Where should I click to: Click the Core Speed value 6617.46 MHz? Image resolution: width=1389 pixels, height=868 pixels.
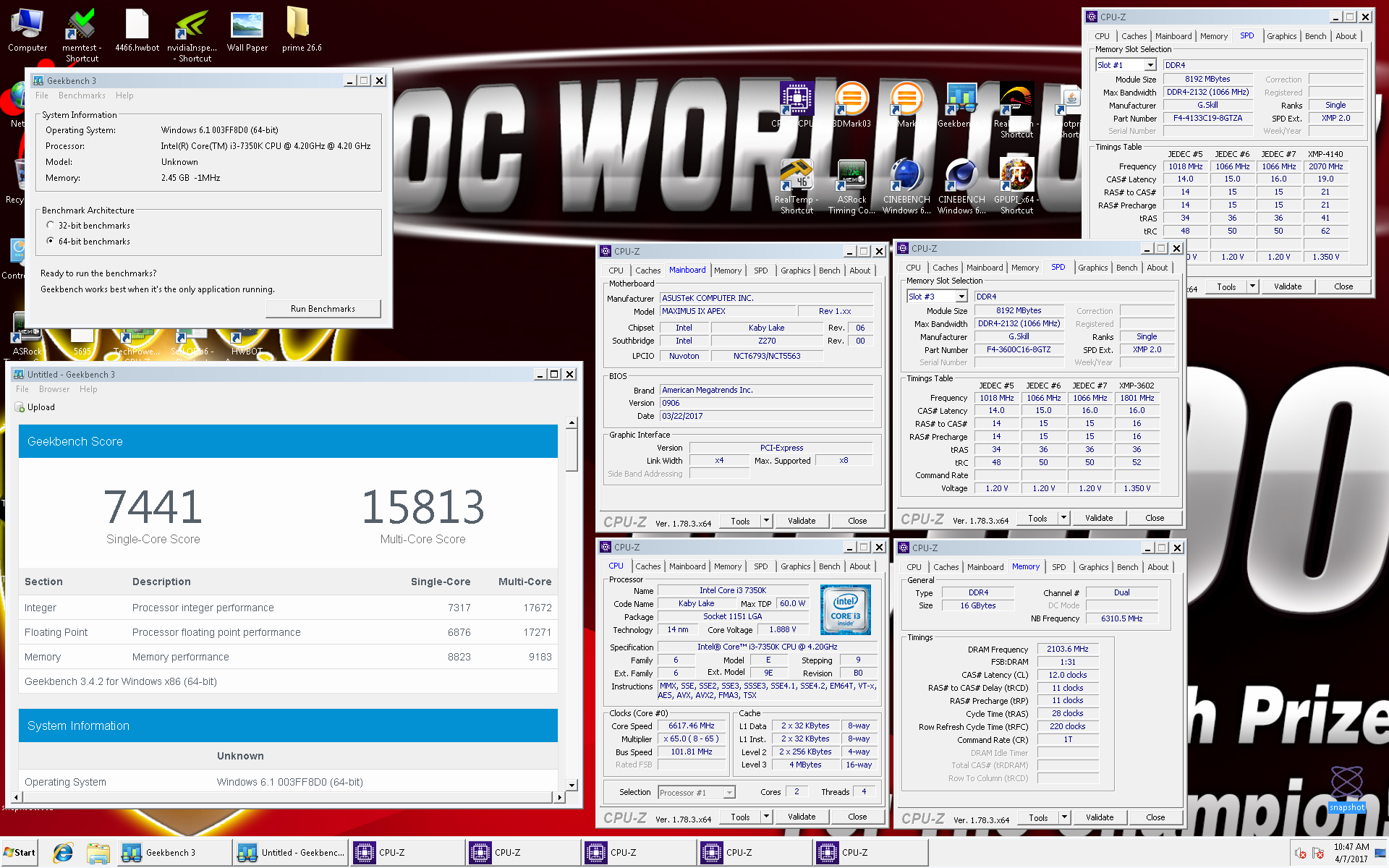click(692, 726)
